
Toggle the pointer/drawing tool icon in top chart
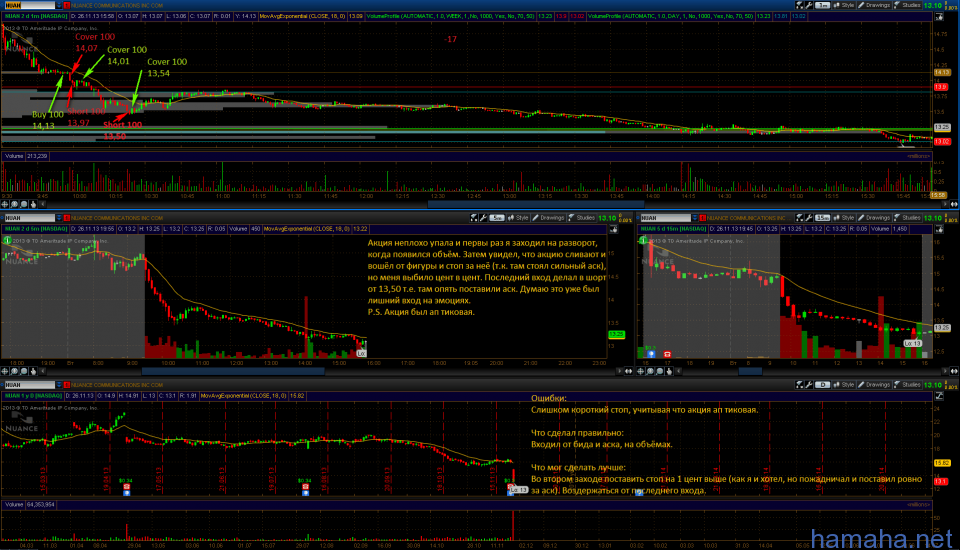[x=939, y=17]
